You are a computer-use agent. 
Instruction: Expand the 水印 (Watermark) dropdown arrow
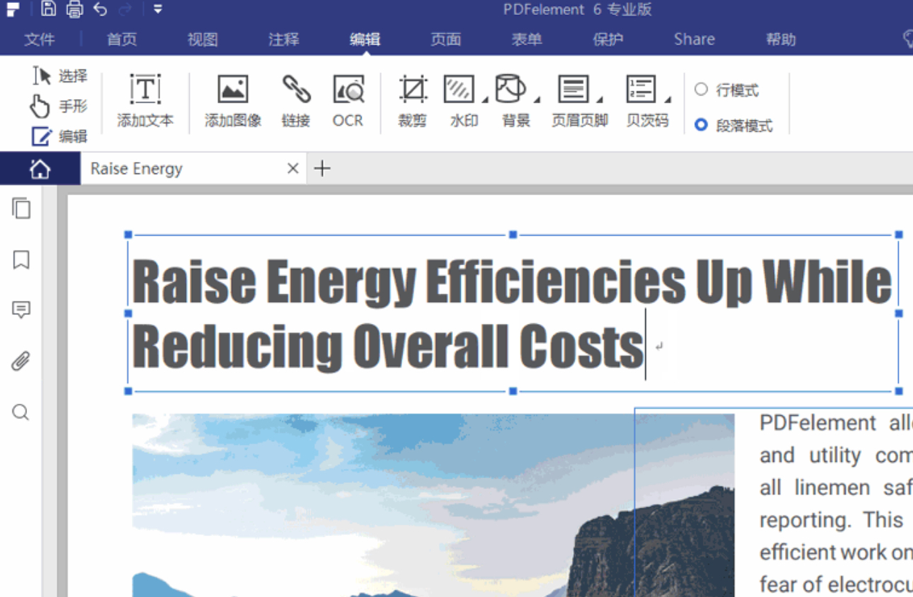click(x=485, y=100)
